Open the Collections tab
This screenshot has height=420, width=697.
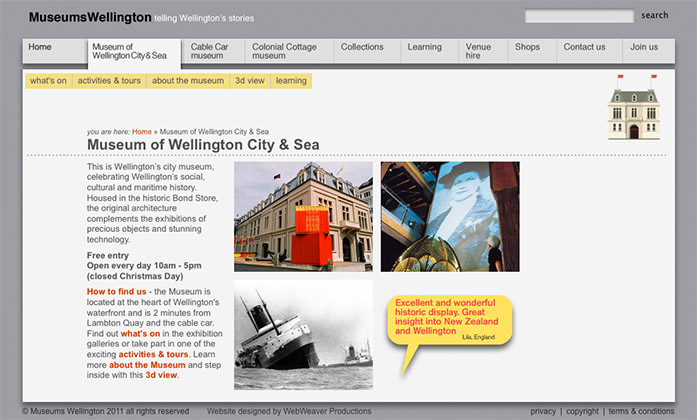[x=367, y=51]
